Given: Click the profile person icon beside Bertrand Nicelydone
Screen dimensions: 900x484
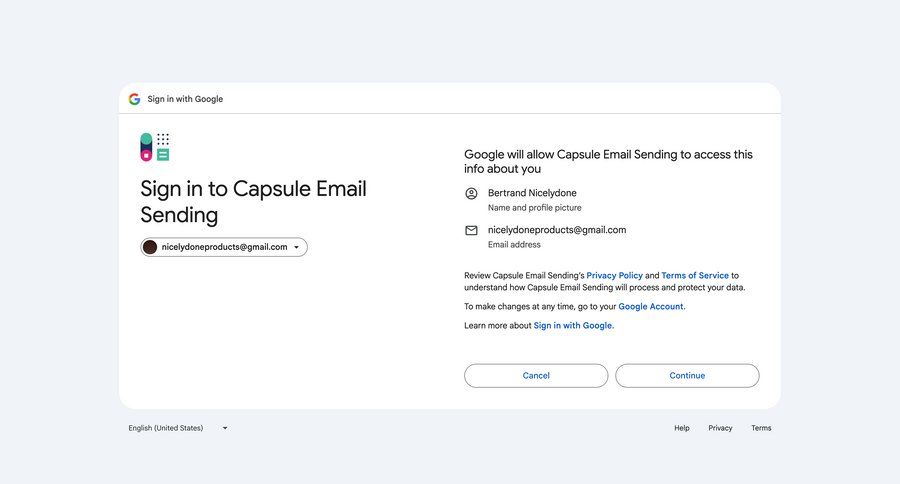Looking at the screenshot, I should (x=472, y=193).
